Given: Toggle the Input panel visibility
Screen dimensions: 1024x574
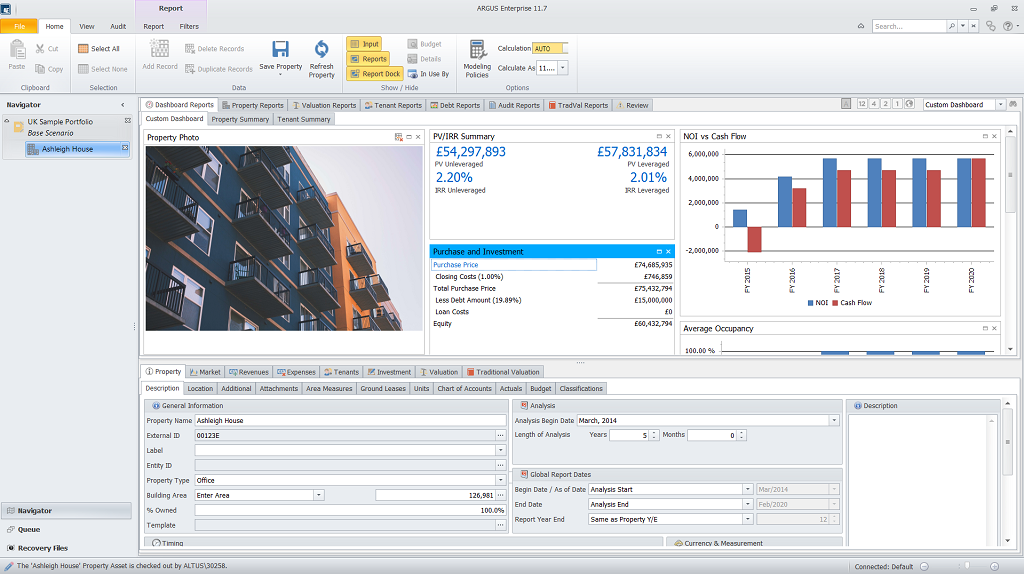Looking at the screenshot, I should [364, 44].
